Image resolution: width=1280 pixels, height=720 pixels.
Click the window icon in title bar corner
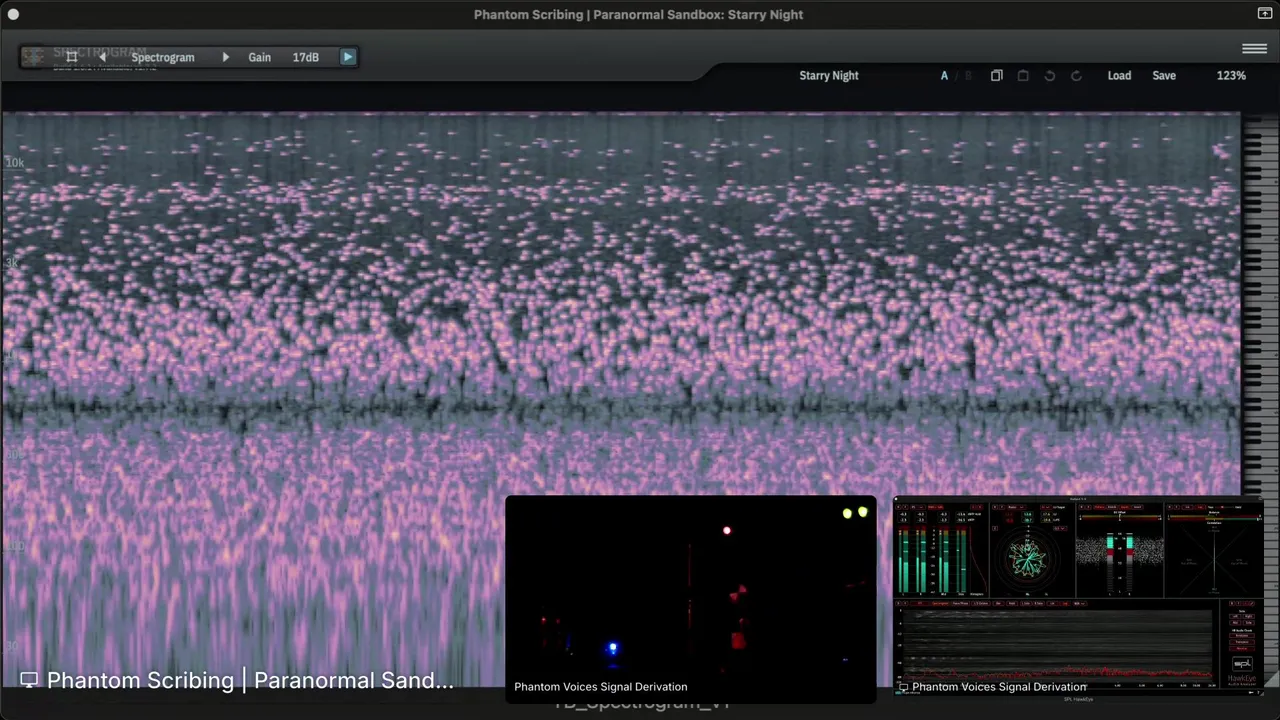1264,14
